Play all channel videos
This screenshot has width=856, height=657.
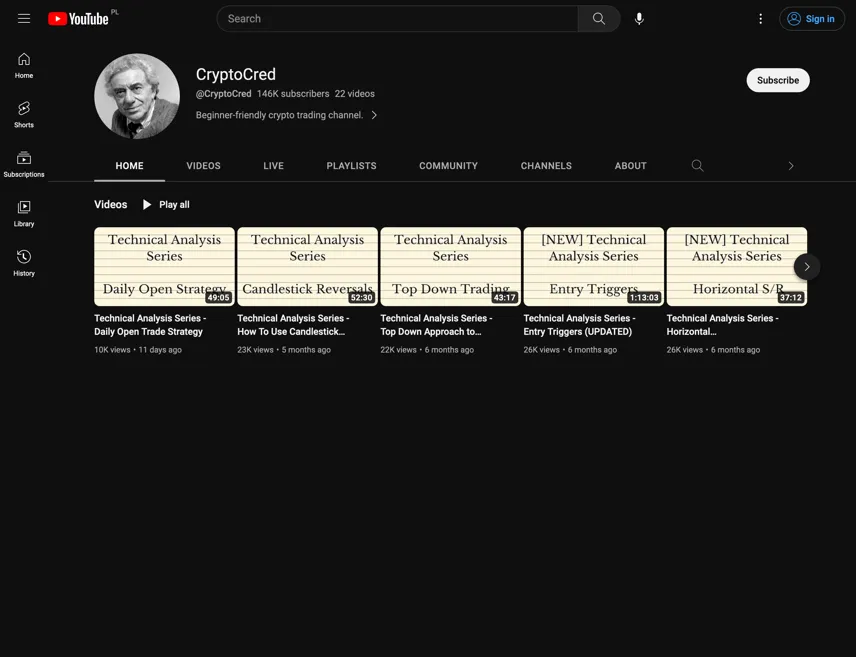pyautogui.click(x=166, y=205)
